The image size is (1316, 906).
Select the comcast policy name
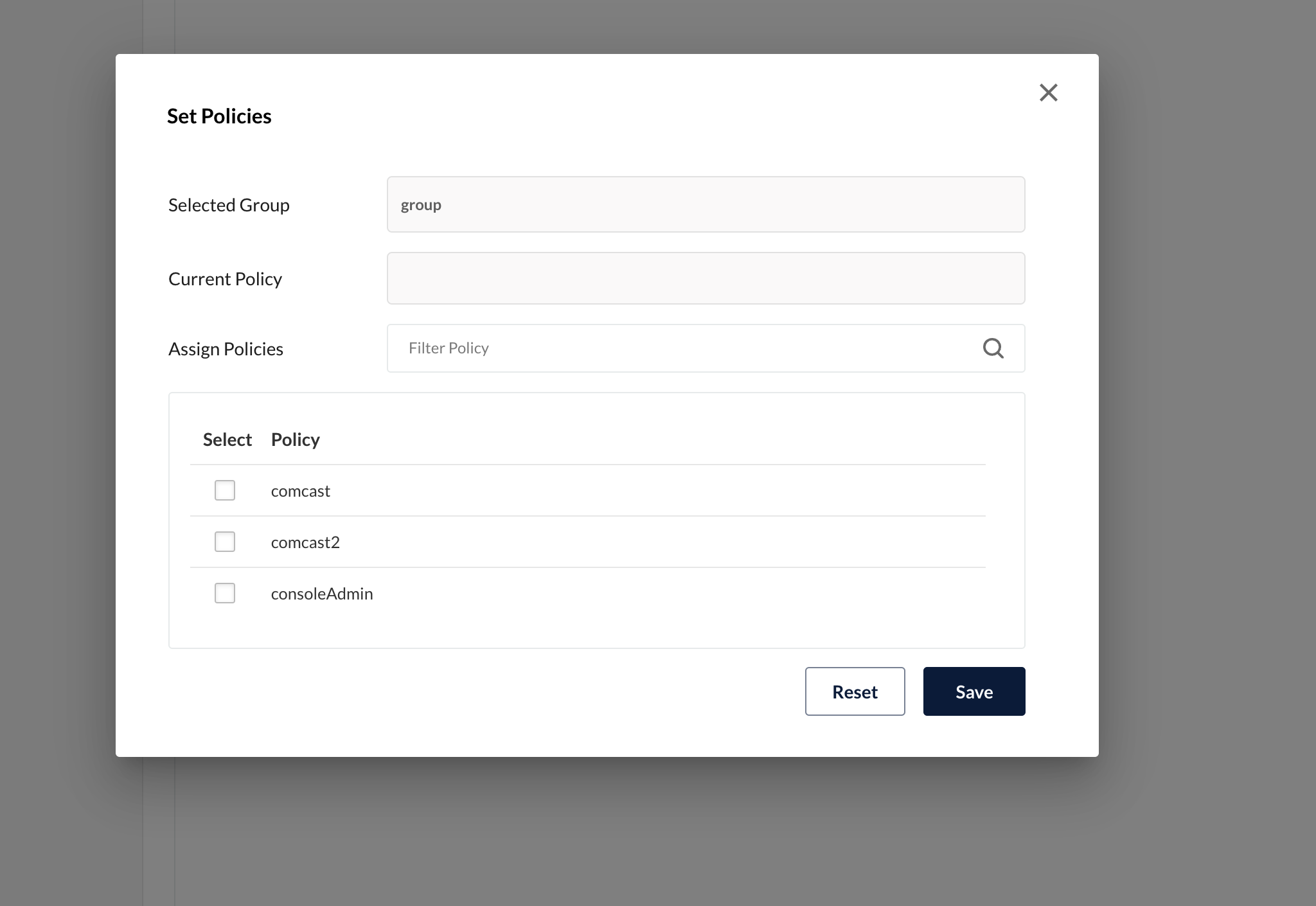tap(300, 491)
